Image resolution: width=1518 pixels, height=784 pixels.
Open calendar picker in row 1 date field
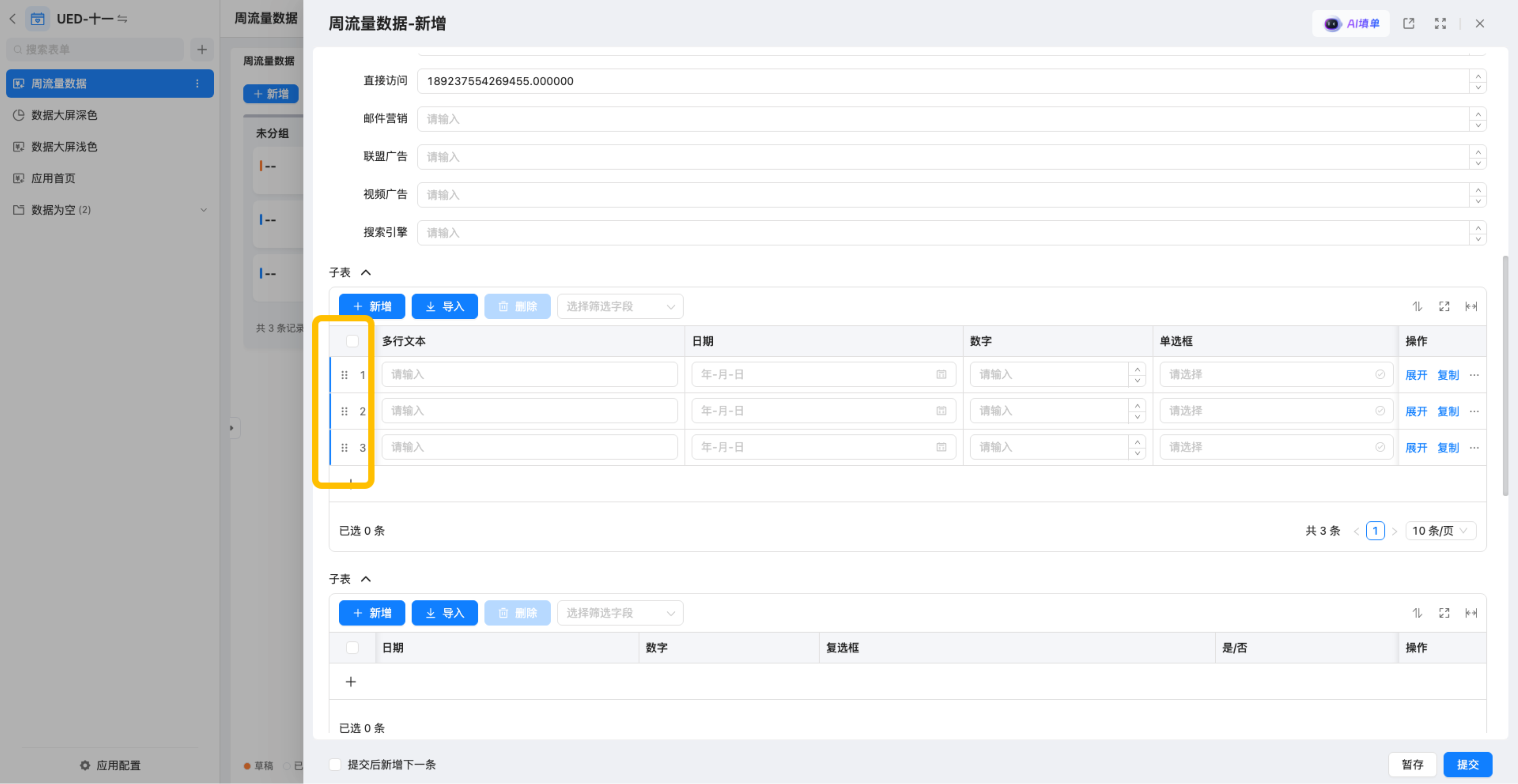pos(941,374)
